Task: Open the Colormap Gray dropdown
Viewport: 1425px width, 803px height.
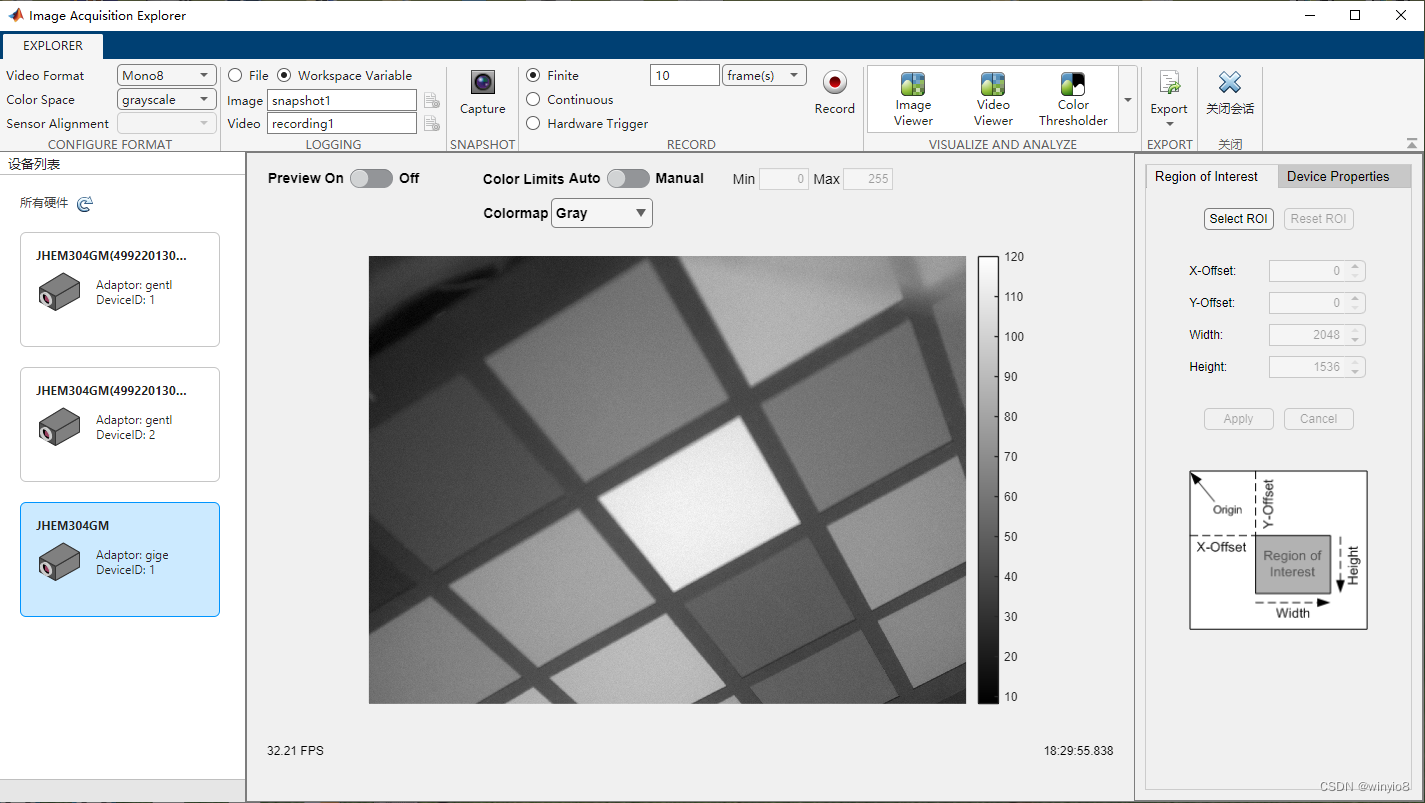Action: pos(601,212)
